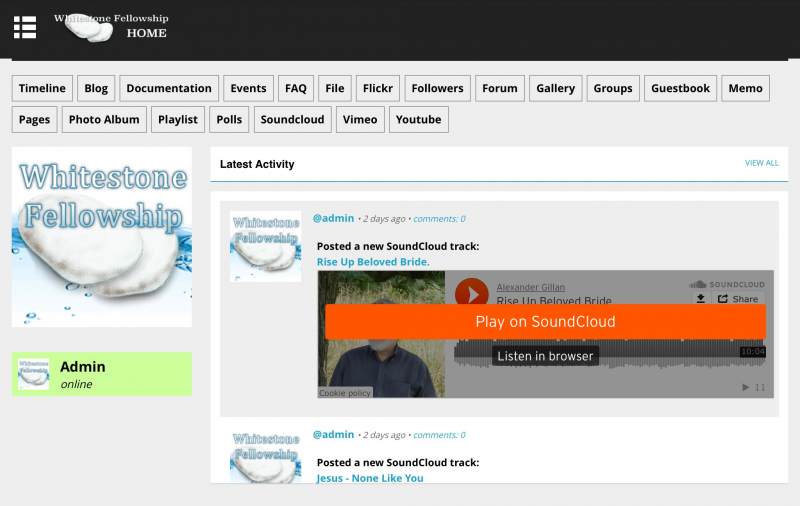Click the Listen in browser button
The height and width of the screenshot is (506, 800).
pos(545,356)
